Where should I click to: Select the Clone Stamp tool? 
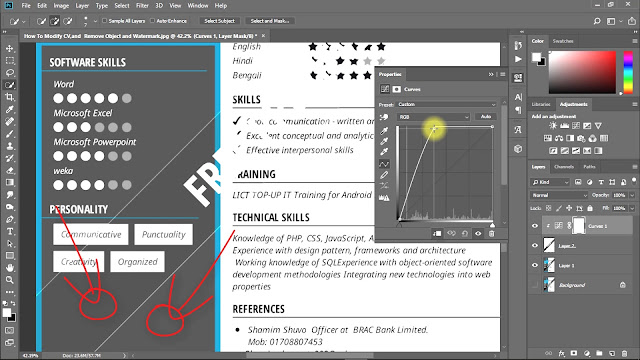[x=10, y=146]
